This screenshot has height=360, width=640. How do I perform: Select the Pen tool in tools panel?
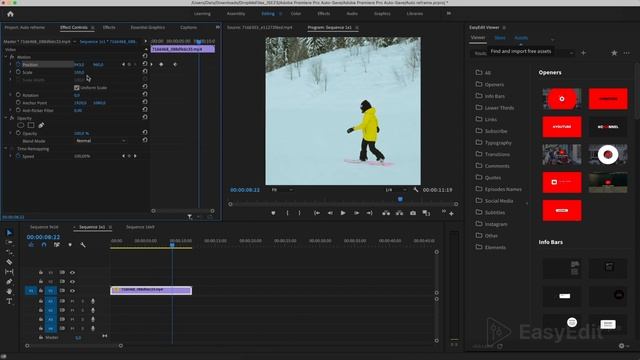[9, 281]
